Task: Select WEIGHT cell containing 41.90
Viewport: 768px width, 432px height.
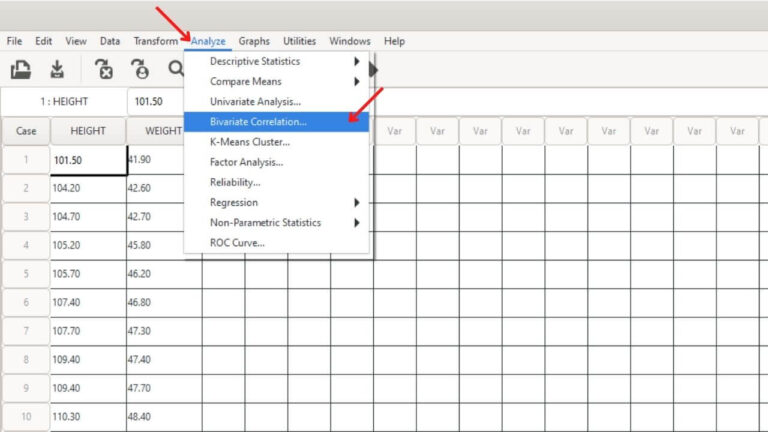Action: (x=156, y=160)
